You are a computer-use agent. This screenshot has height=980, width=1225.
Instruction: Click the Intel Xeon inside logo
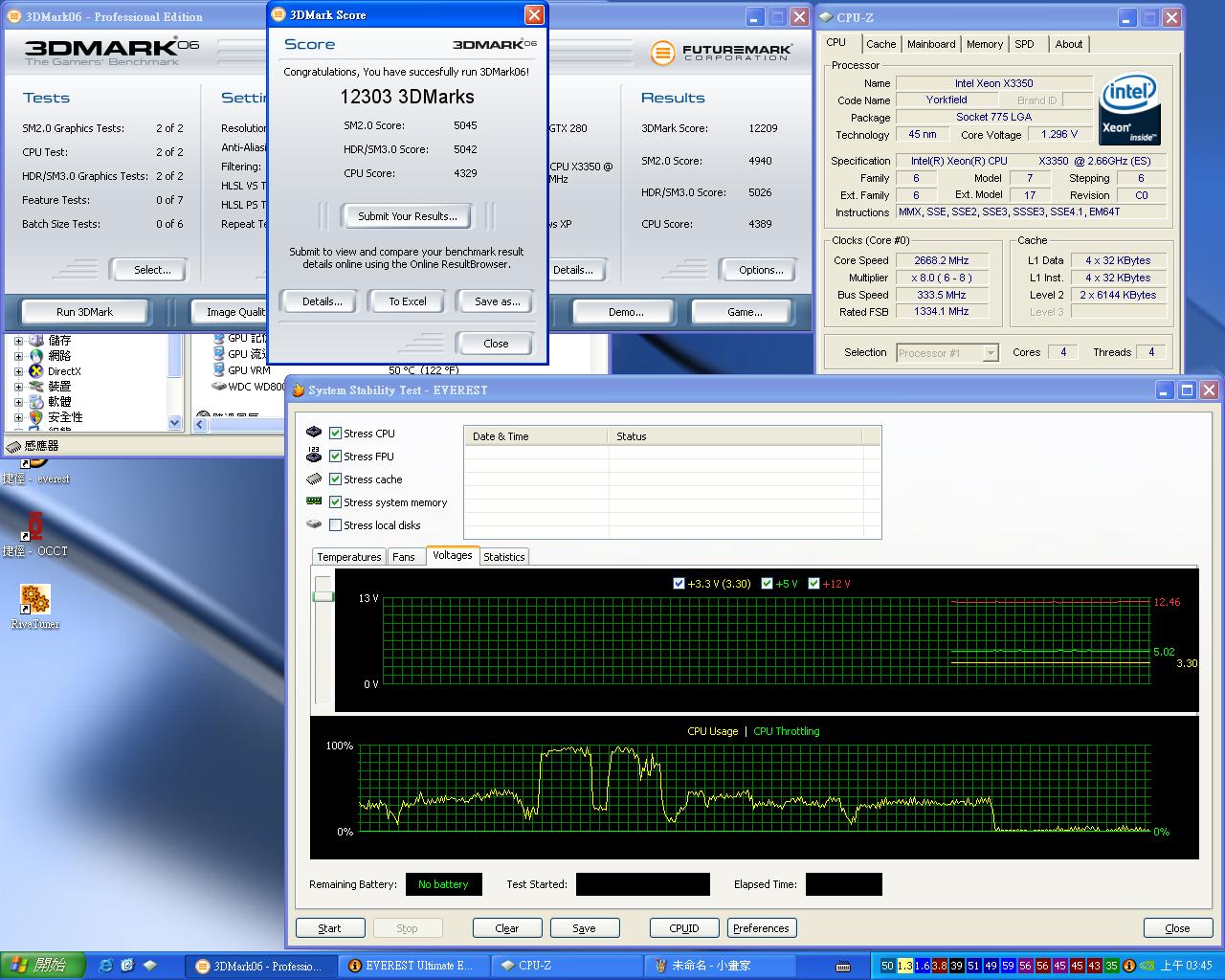pos(1129,109)
